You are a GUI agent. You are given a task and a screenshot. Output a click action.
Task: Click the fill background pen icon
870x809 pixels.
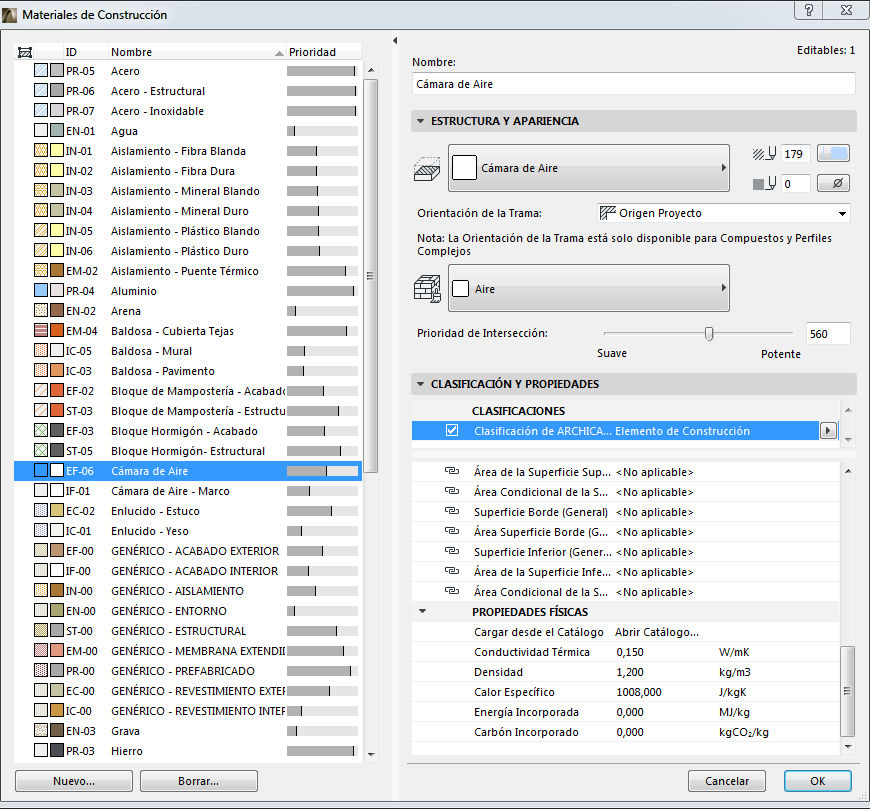pyautogui.click(x=764, y=184)
